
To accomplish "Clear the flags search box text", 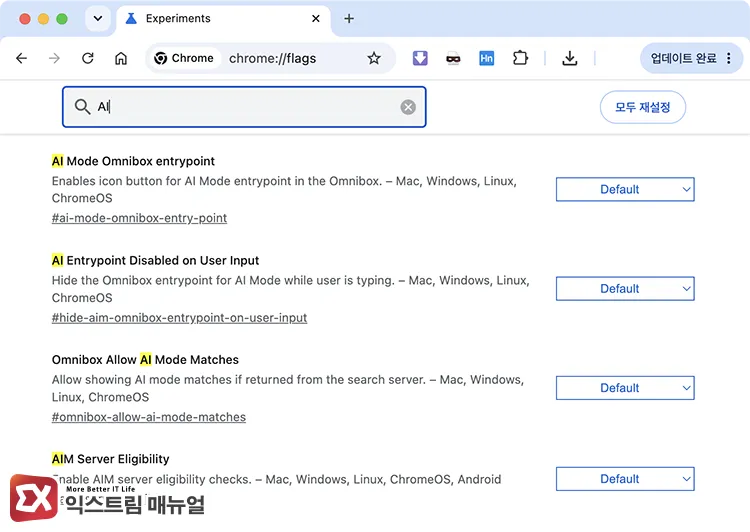I will tap(408, 107).
